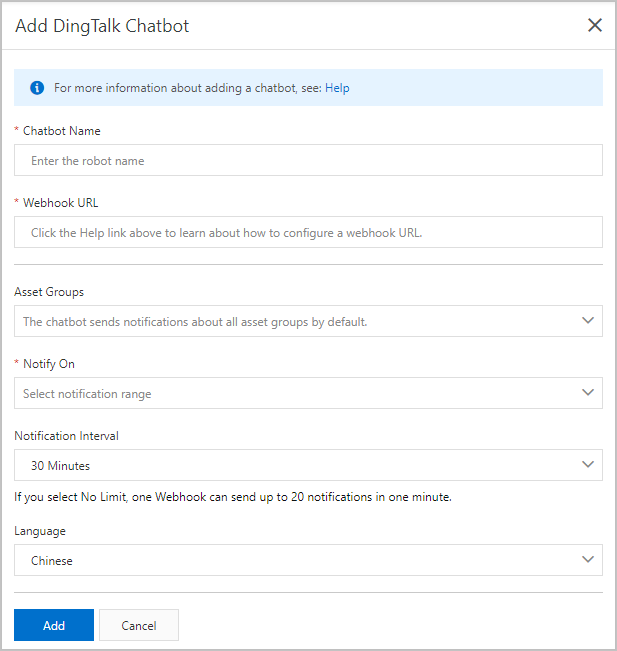
Task: Click the blue info icon in banner
Action: pyautogui.click(x=38, y=88)
